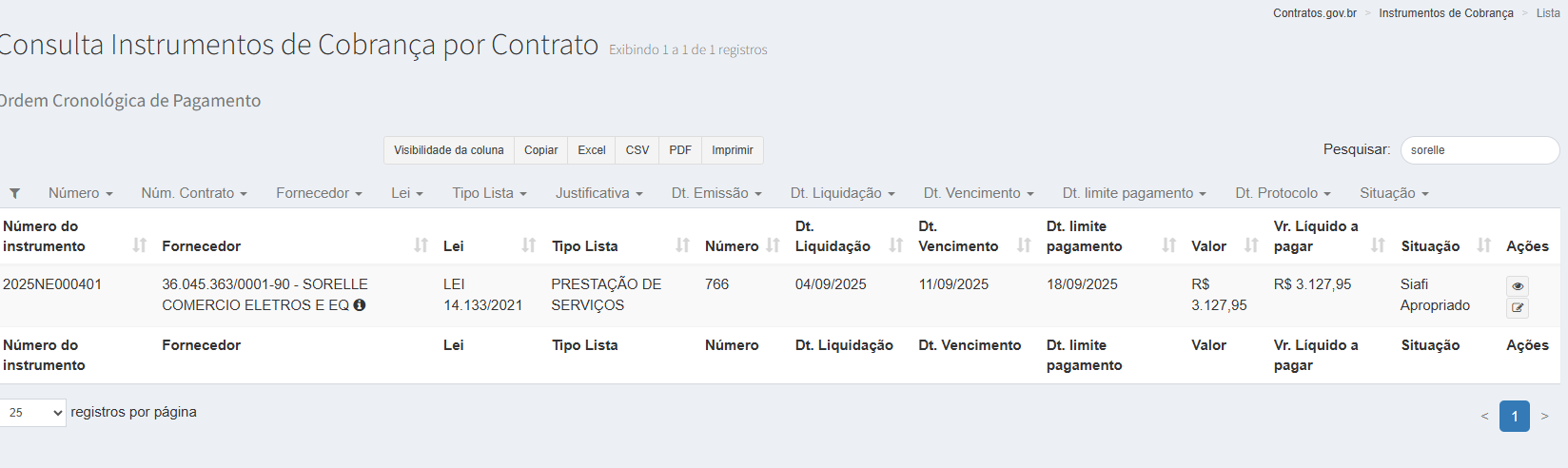Open Instrumentos de Cobrança breadcrumb link

[1445, 13]
